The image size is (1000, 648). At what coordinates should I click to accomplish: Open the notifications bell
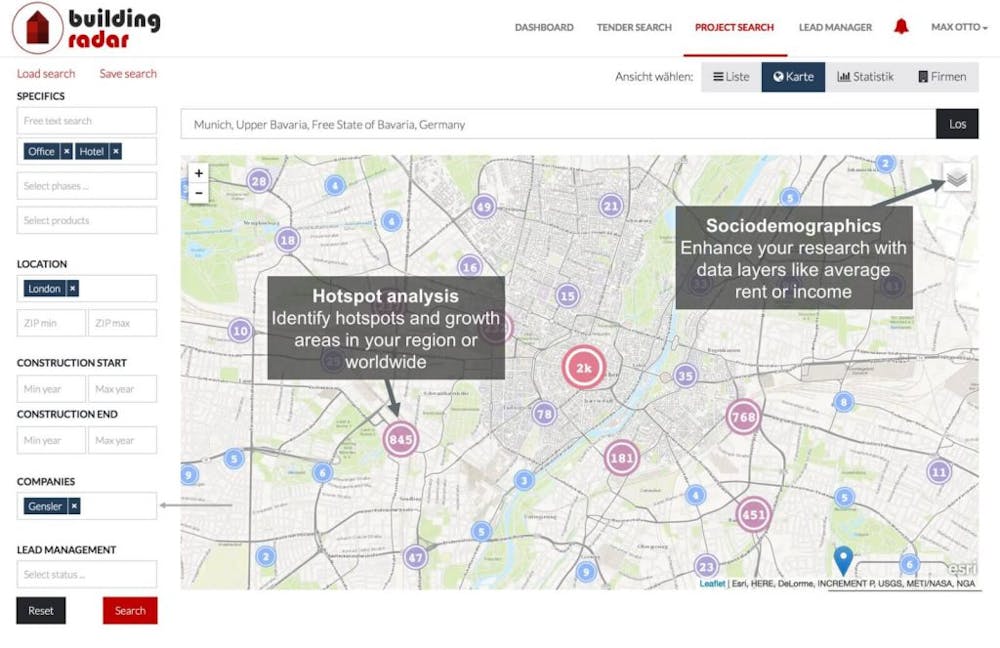click(901, 27)
